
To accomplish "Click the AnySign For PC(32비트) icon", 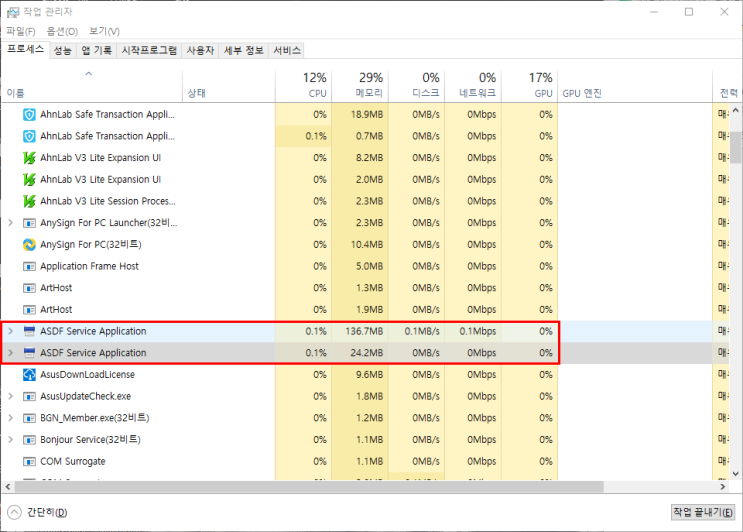I will (29, 244).
